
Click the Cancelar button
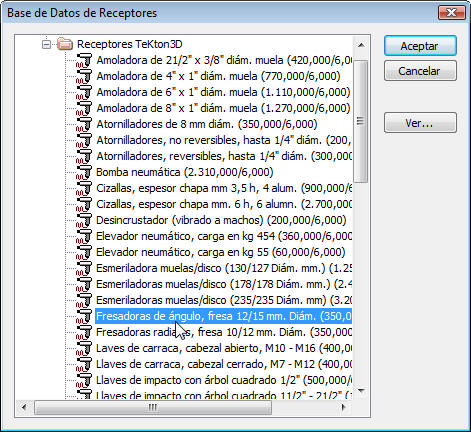tap(420, 71)
